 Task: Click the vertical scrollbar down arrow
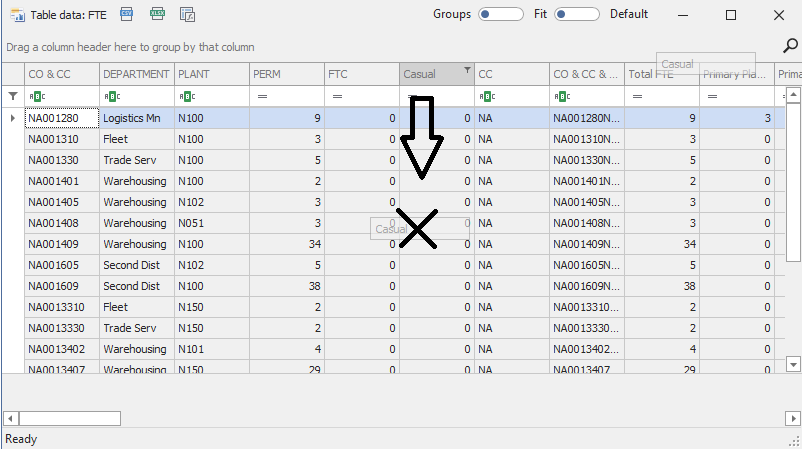[792, 364]
